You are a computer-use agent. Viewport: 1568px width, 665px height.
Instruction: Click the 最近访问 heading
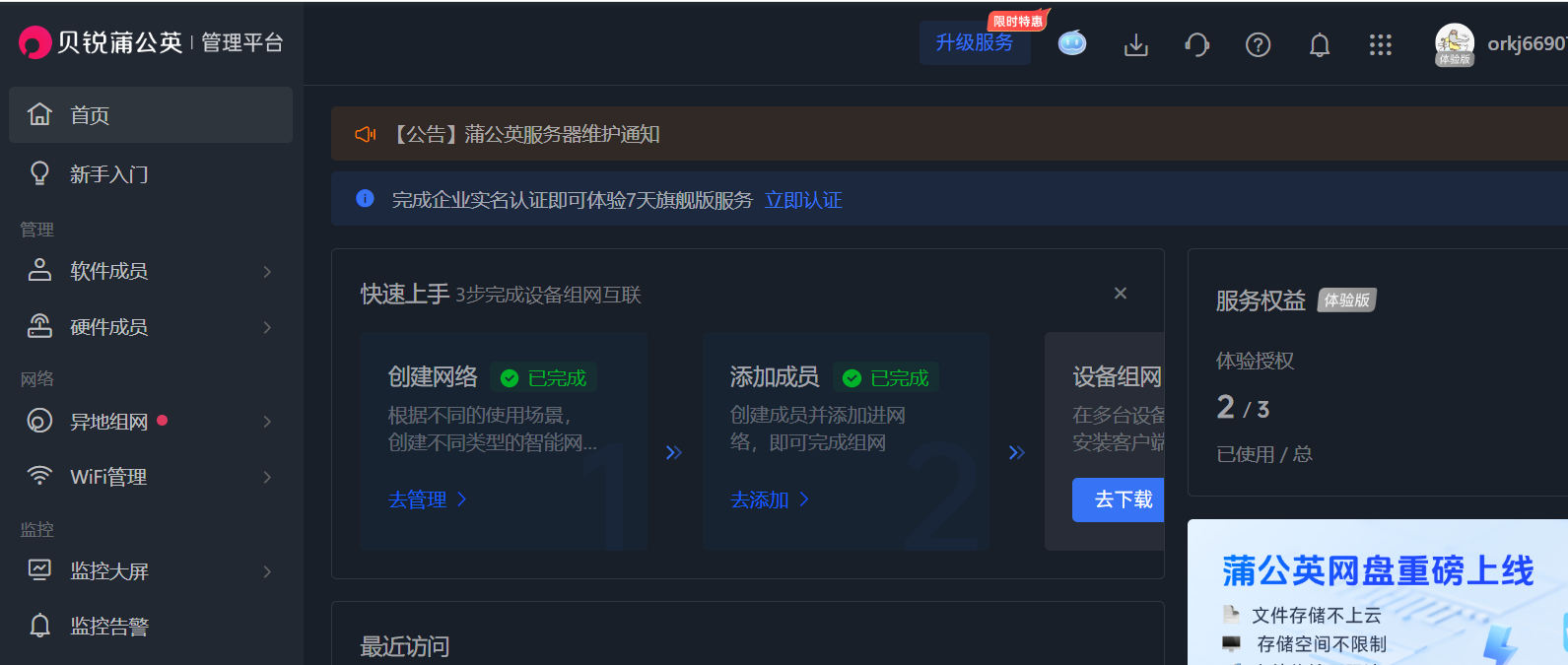pos(405,646)
